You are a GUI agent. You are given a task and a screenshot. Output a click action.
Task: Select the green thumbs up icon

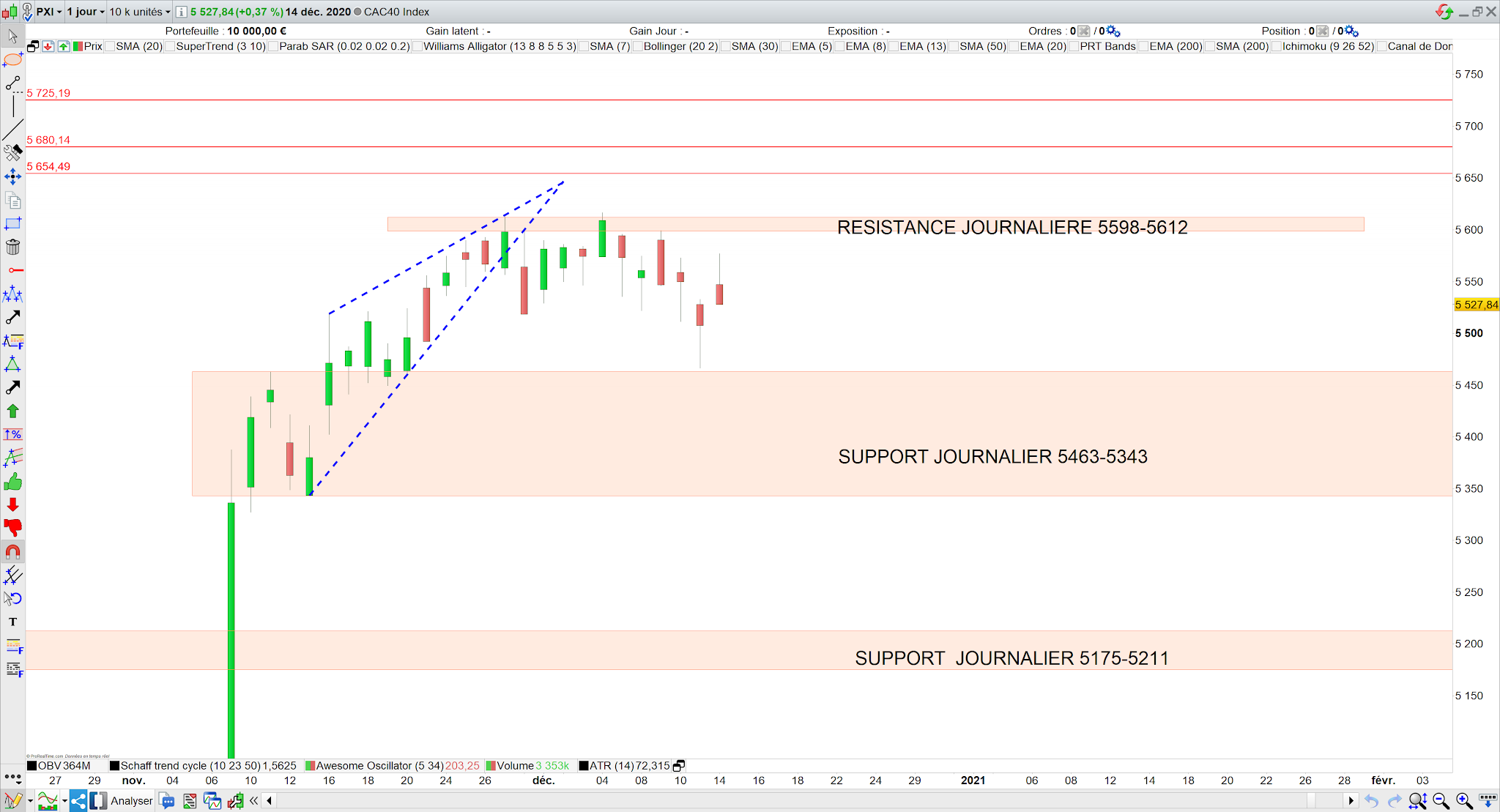12,481
